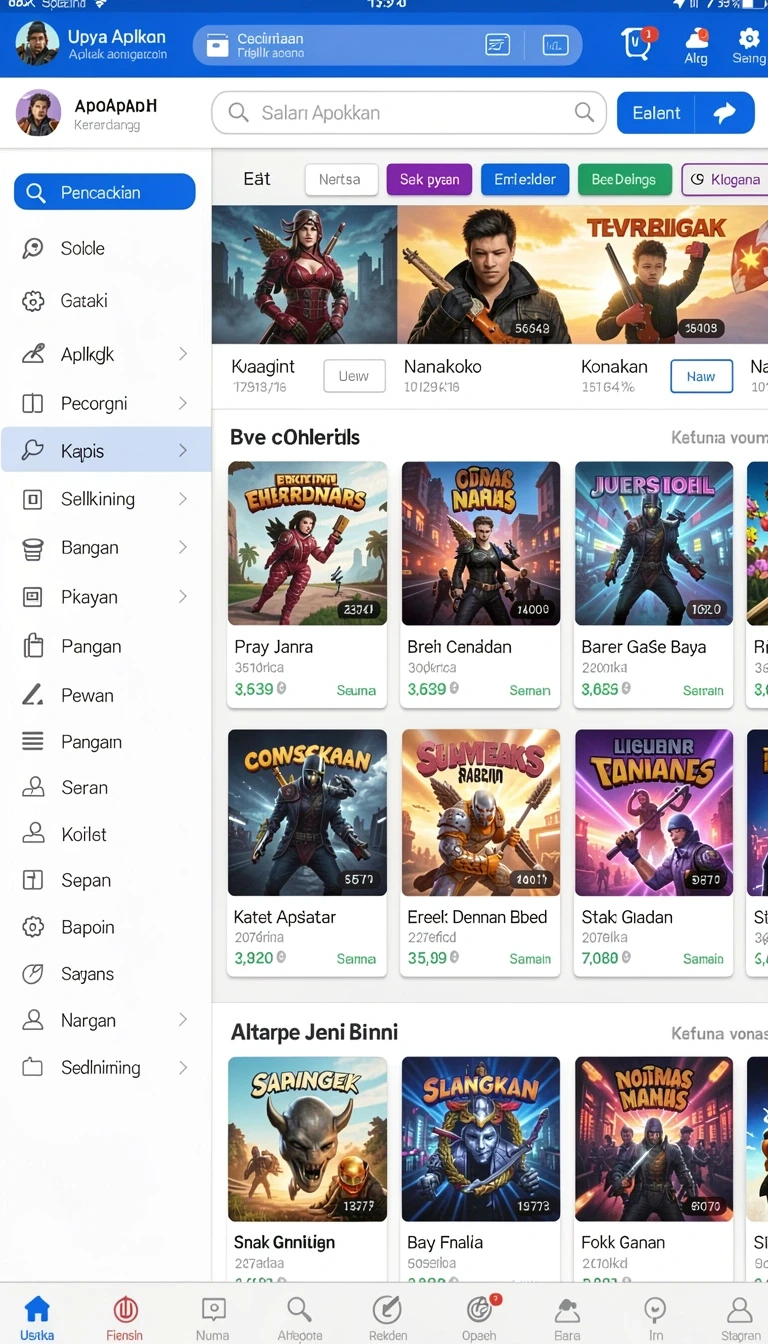
Task: Open the Ereel: Dennan Bbed thumbnail
Action: (x=481, y=812)
